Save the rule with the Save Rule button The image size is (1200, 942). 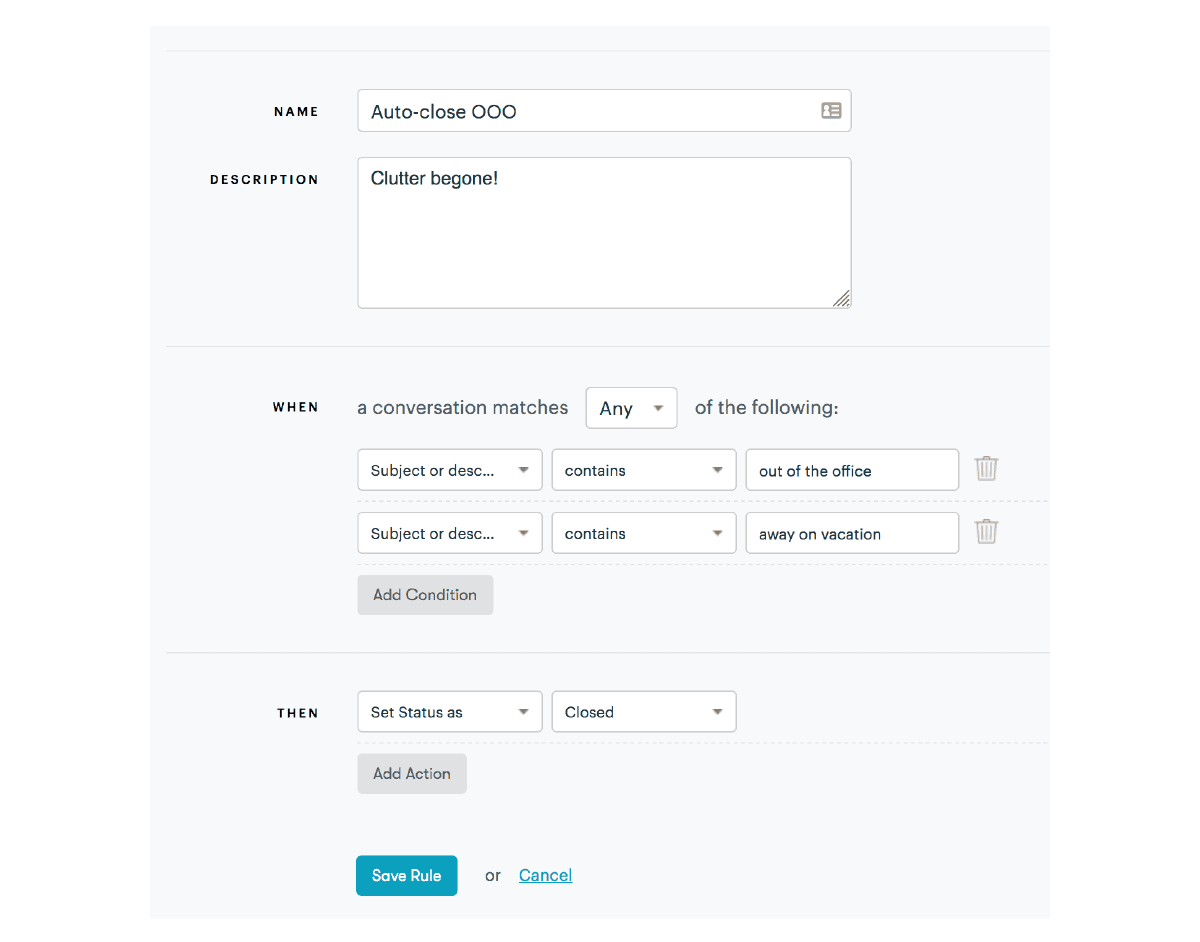[406, 875]
